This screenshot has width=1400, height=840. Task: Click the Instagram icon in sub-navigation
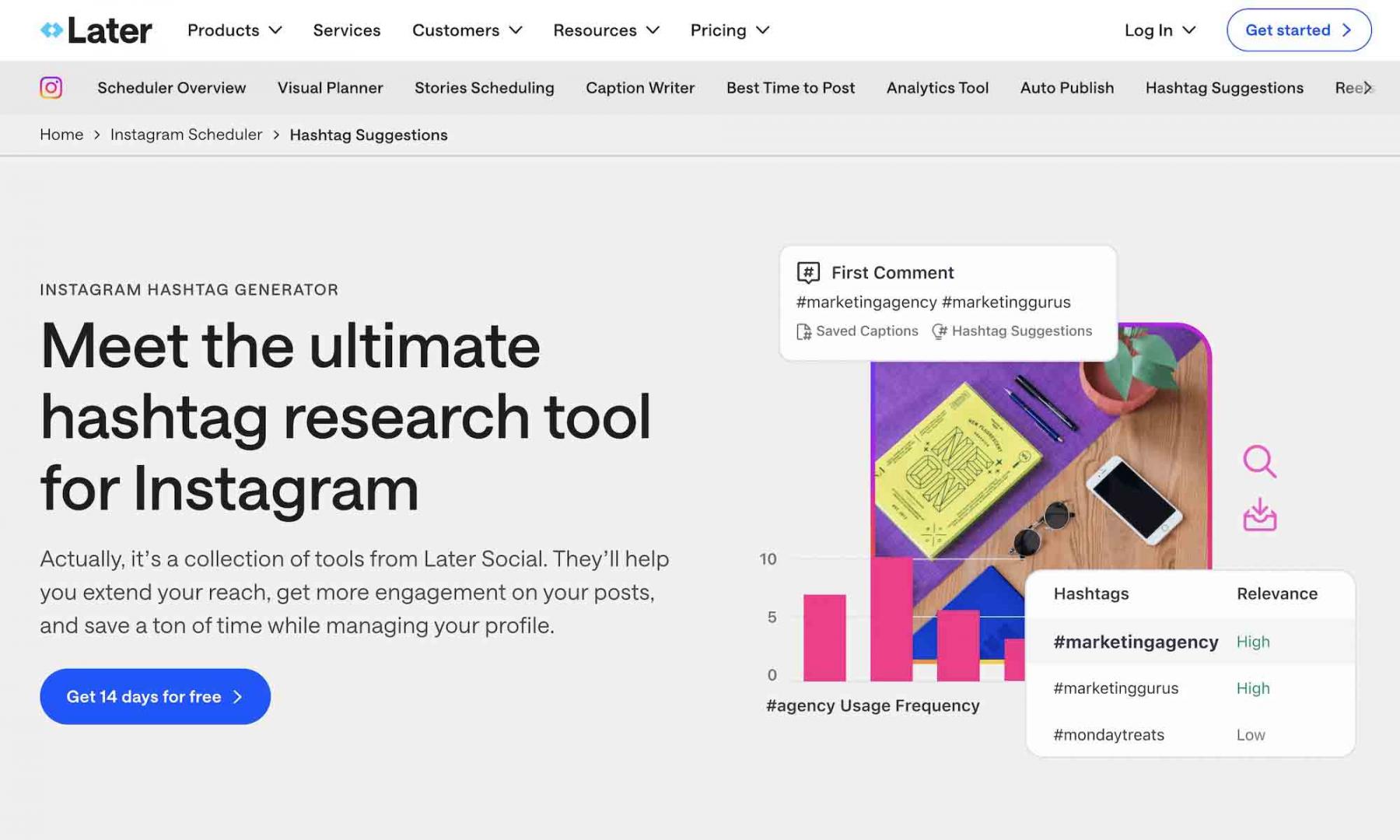51,87
